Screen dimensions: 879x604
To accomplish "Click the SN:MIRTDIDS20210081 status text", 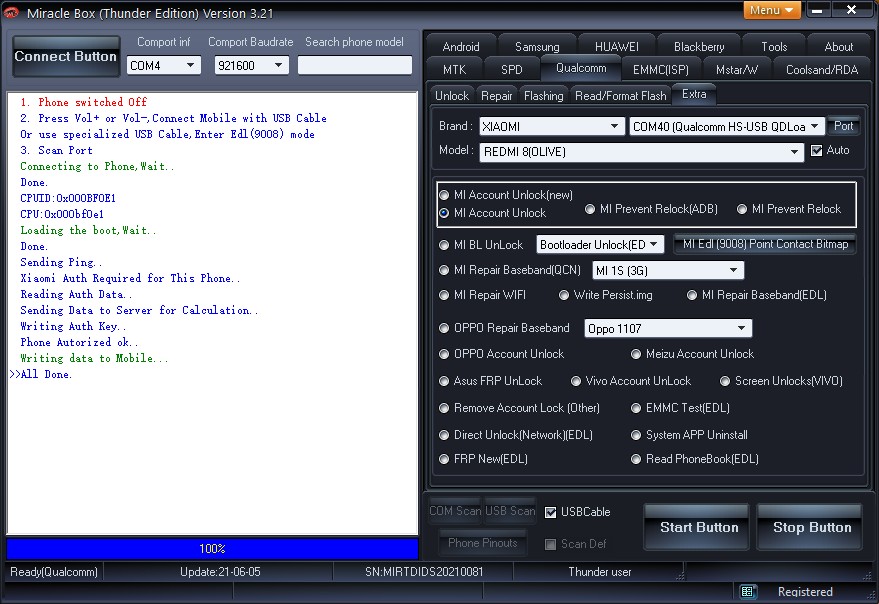I will (x=424, y=572).
